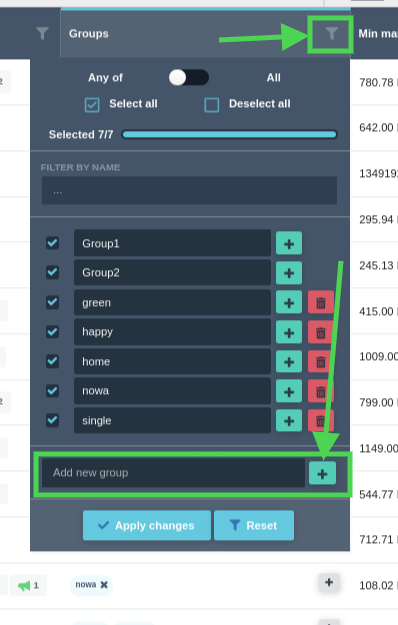Click the Add new group input field
The image size is (398, 625).
[173, 473]
